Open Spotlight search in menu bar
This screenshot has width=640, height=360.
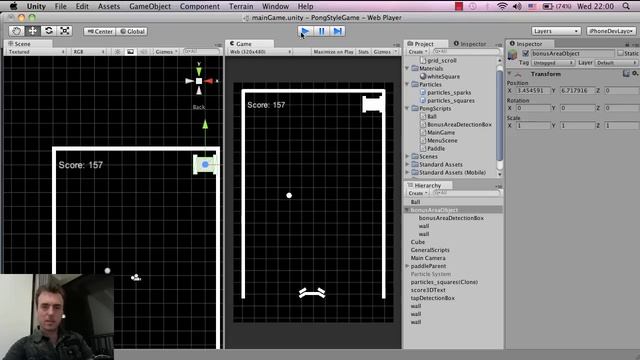626,6
